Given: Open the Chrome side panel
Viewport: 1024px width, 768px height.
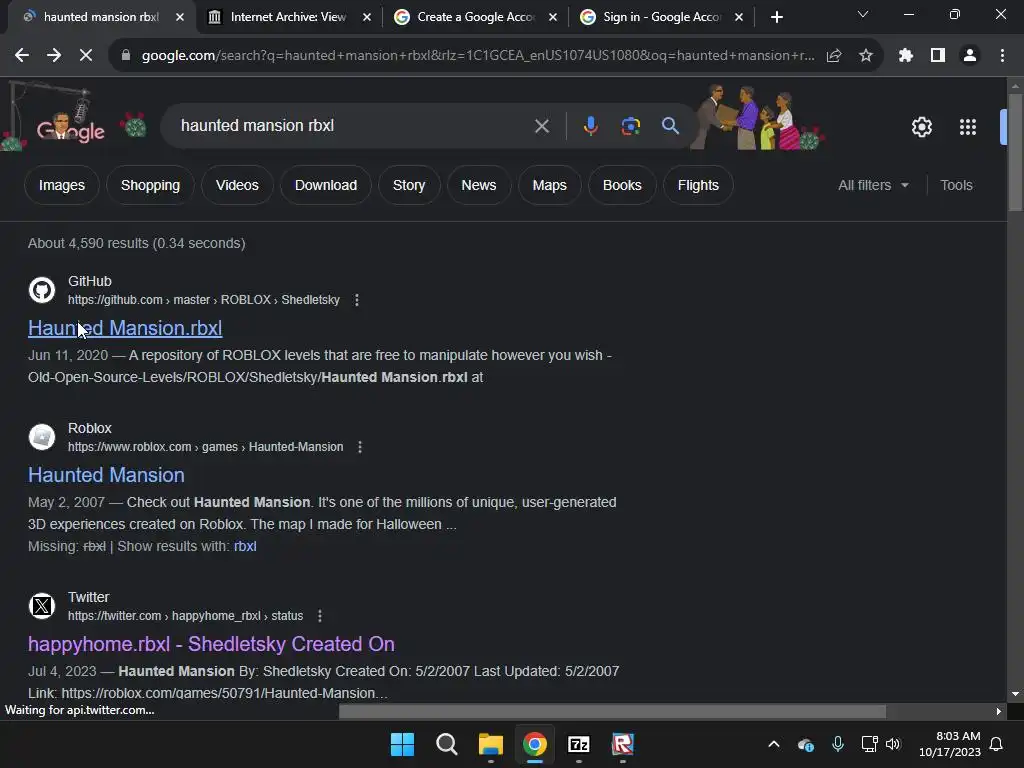Looking at the screenshot, I should click(x=938, y=56).
